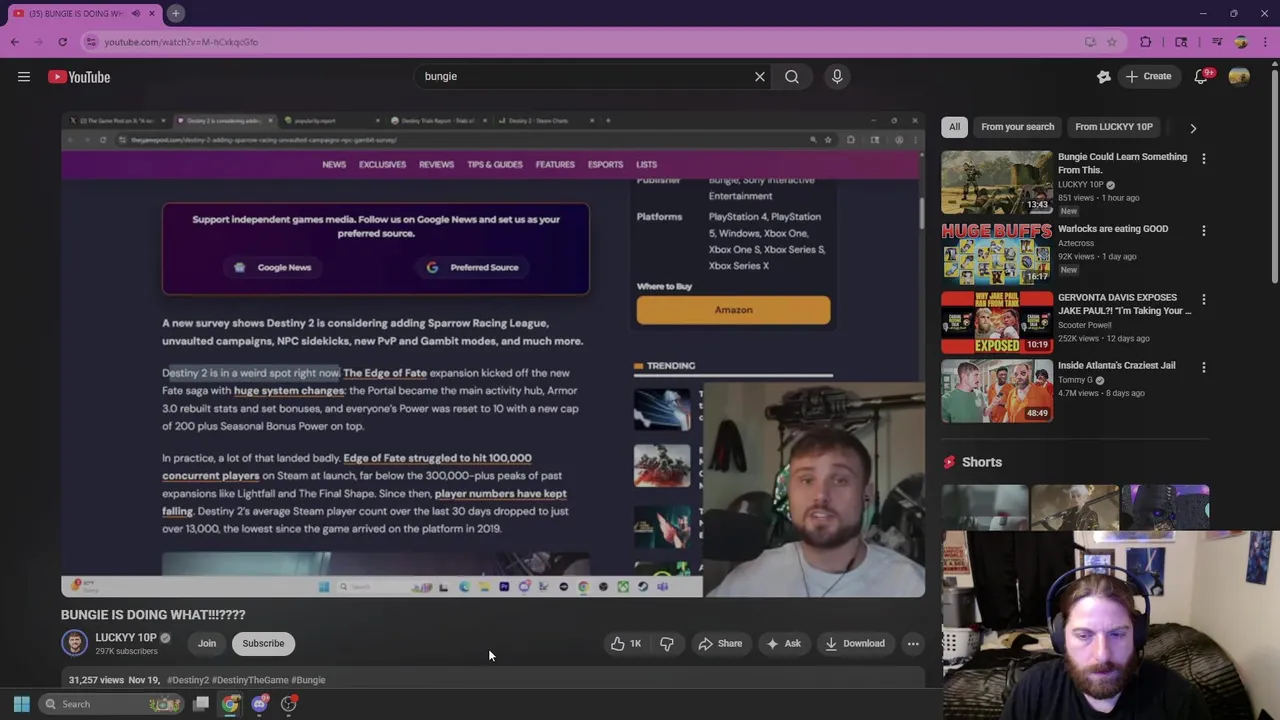Open the Windows Start button

[21, 704]
